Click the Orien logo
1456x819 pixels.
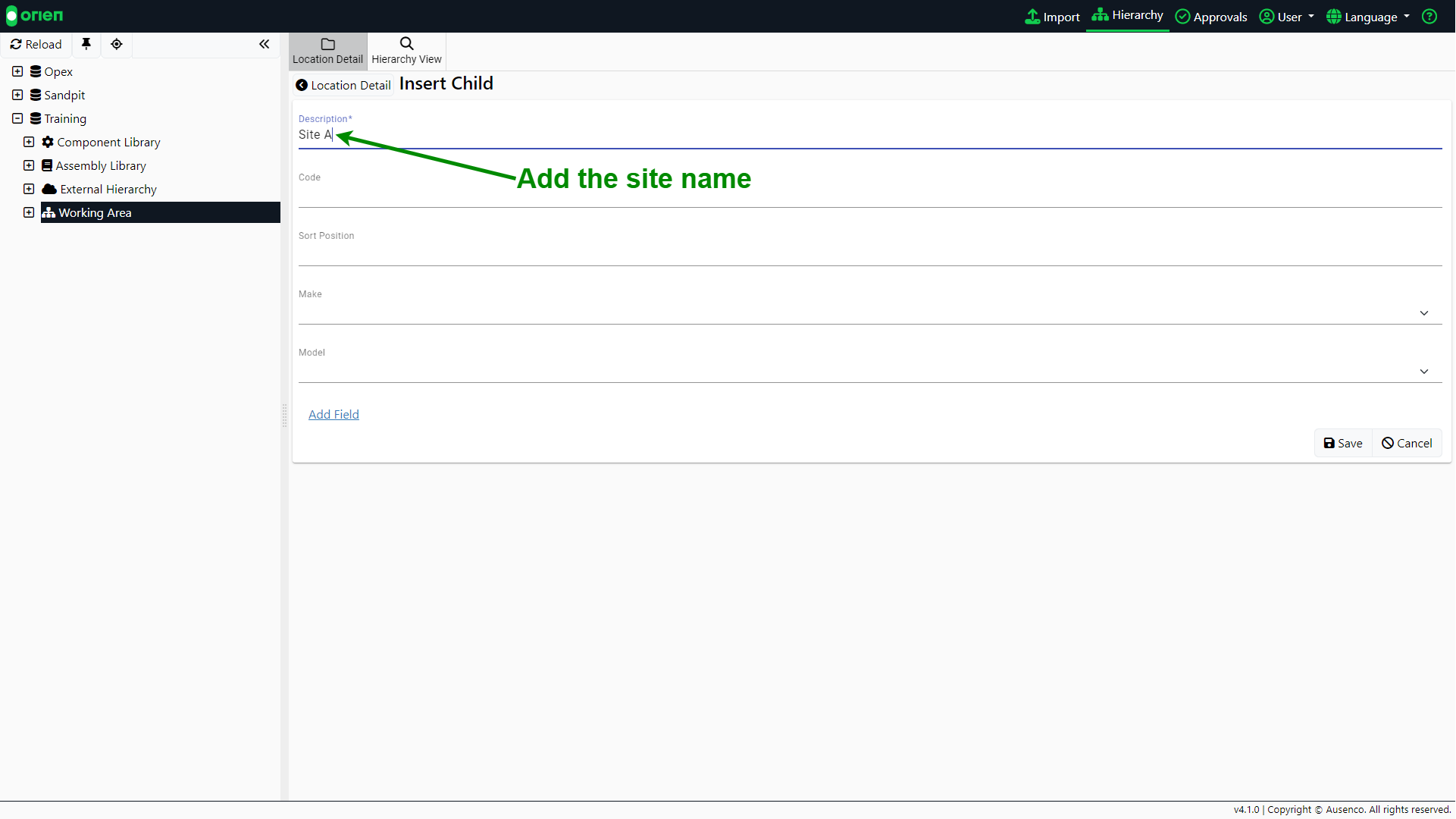click(x=35, y=16)
